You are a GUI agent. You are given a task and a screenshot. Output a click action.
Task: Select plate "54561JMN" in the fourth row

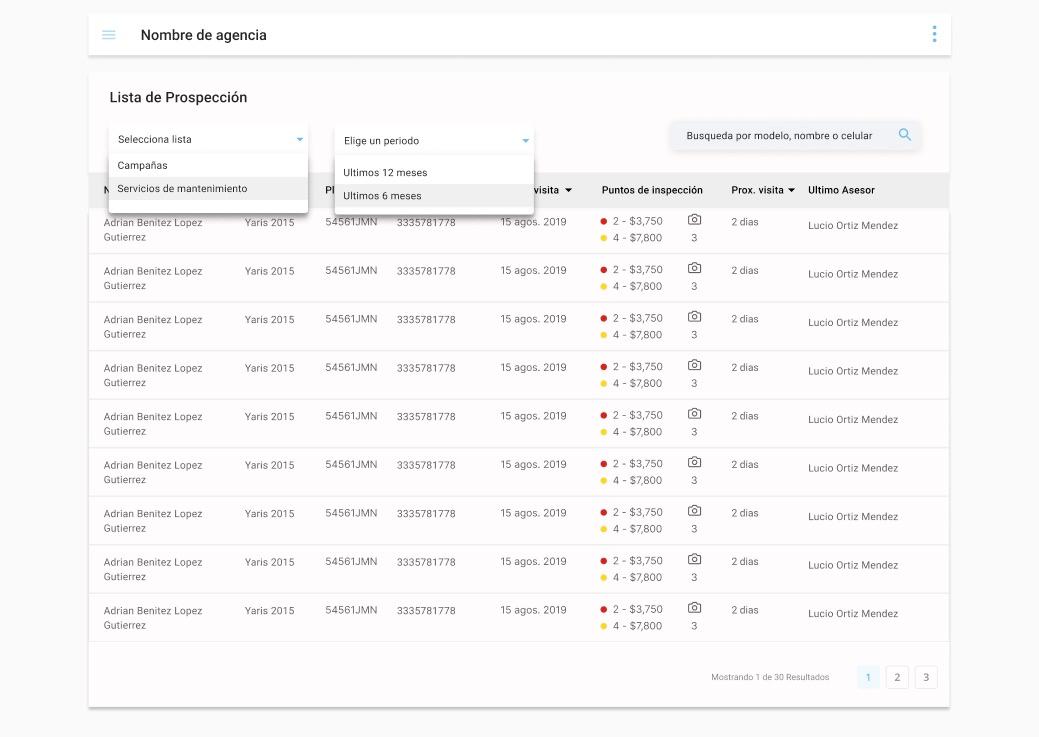point(351,367)
